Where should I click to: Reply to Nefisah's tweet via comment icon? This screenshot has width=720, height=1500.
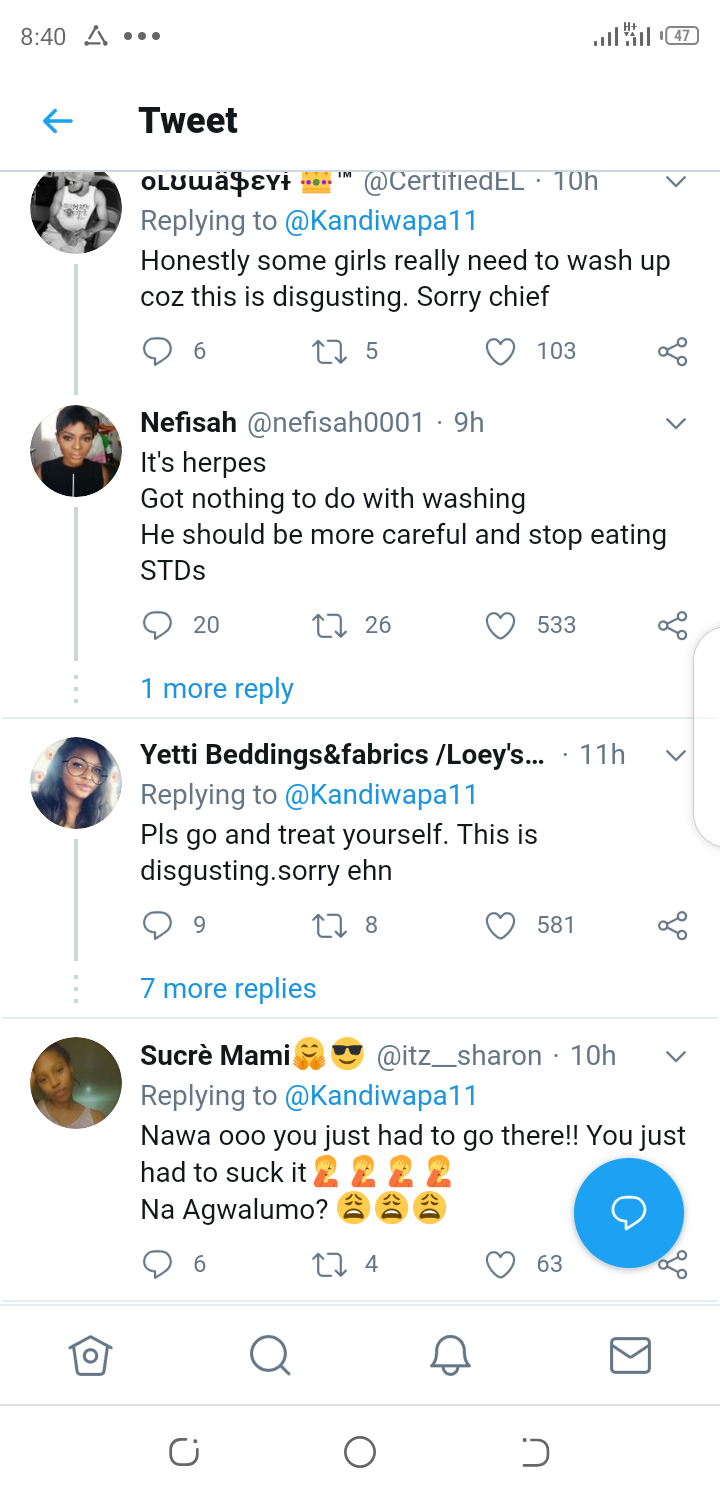coord(158,625)
